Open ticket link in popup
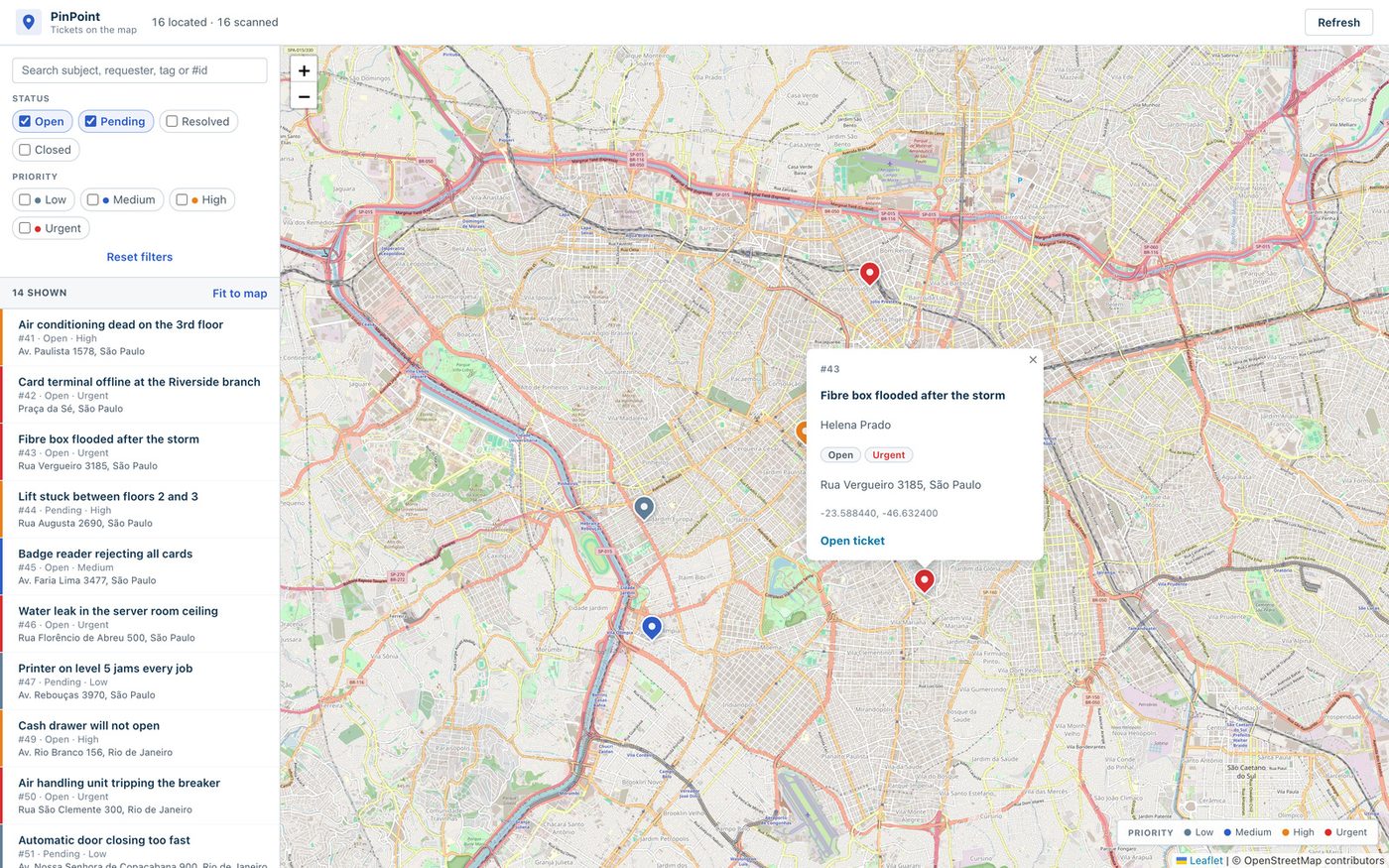 [852, 541]
